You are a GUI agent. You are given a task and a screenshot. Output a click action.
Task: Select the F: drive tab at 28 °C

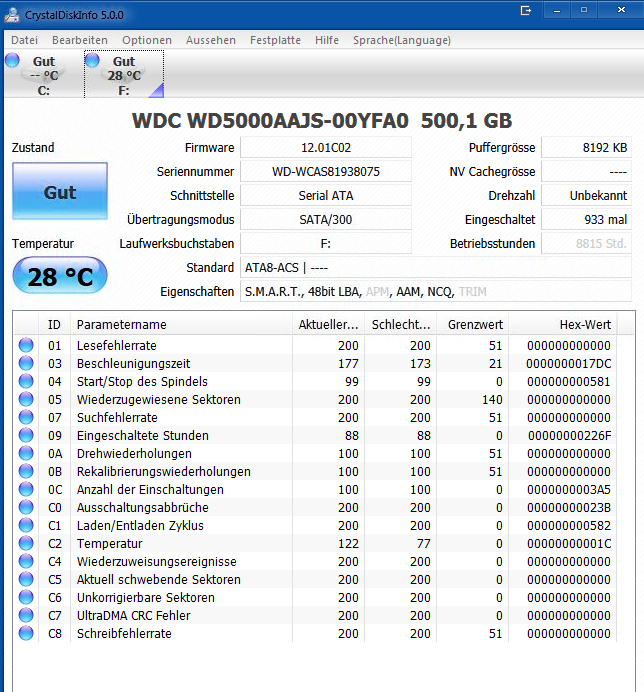124,75
